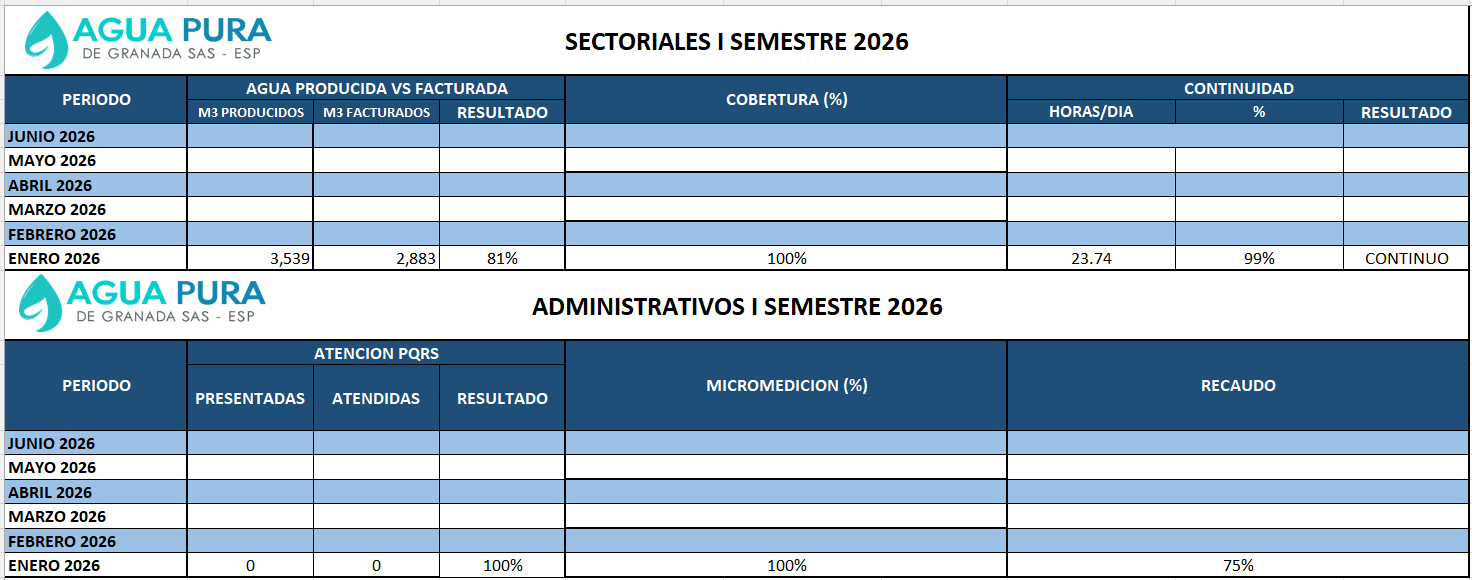
Task: Select the ADMINISTRATIVOS I SEMESTRE 2026 title
Action: 736,307
